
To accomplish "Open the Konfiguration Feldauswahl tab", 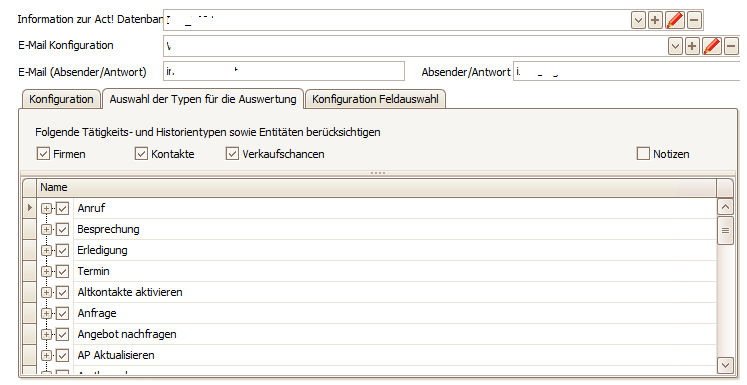I will click(x=375, y=99).
